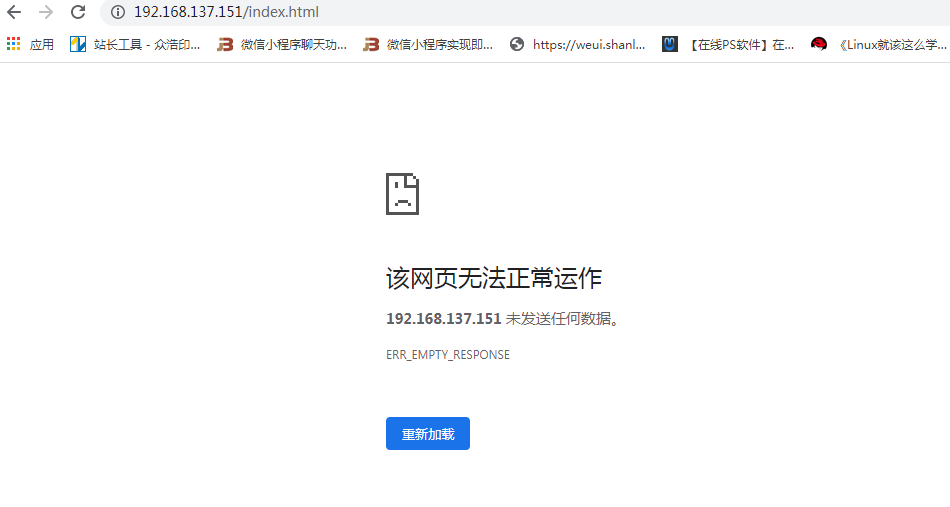The height and width of the screenshot is (507, 950).
Task: Open 微信小程序聊天功 bookmark
Action: click(282, 44)
